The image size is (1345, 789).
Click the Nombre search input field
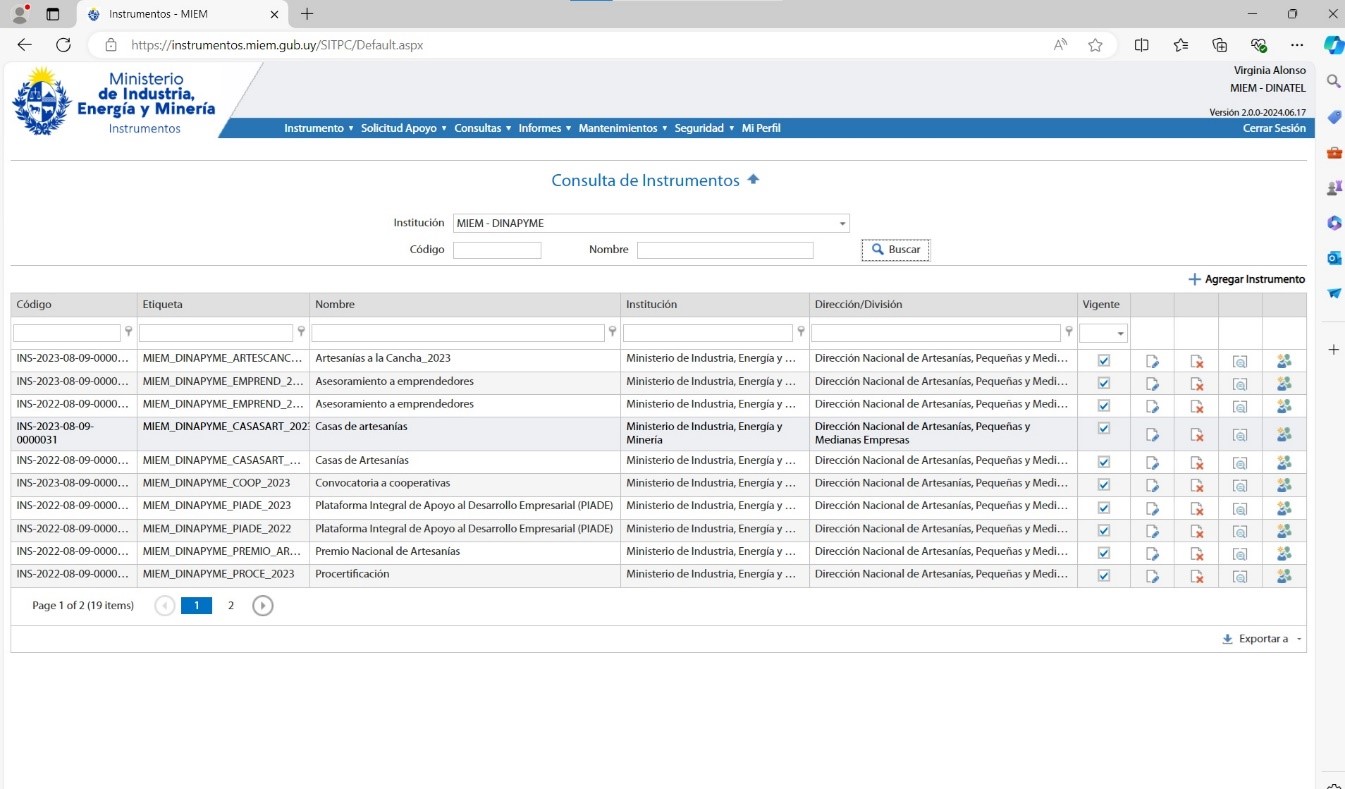coord(725,250)
